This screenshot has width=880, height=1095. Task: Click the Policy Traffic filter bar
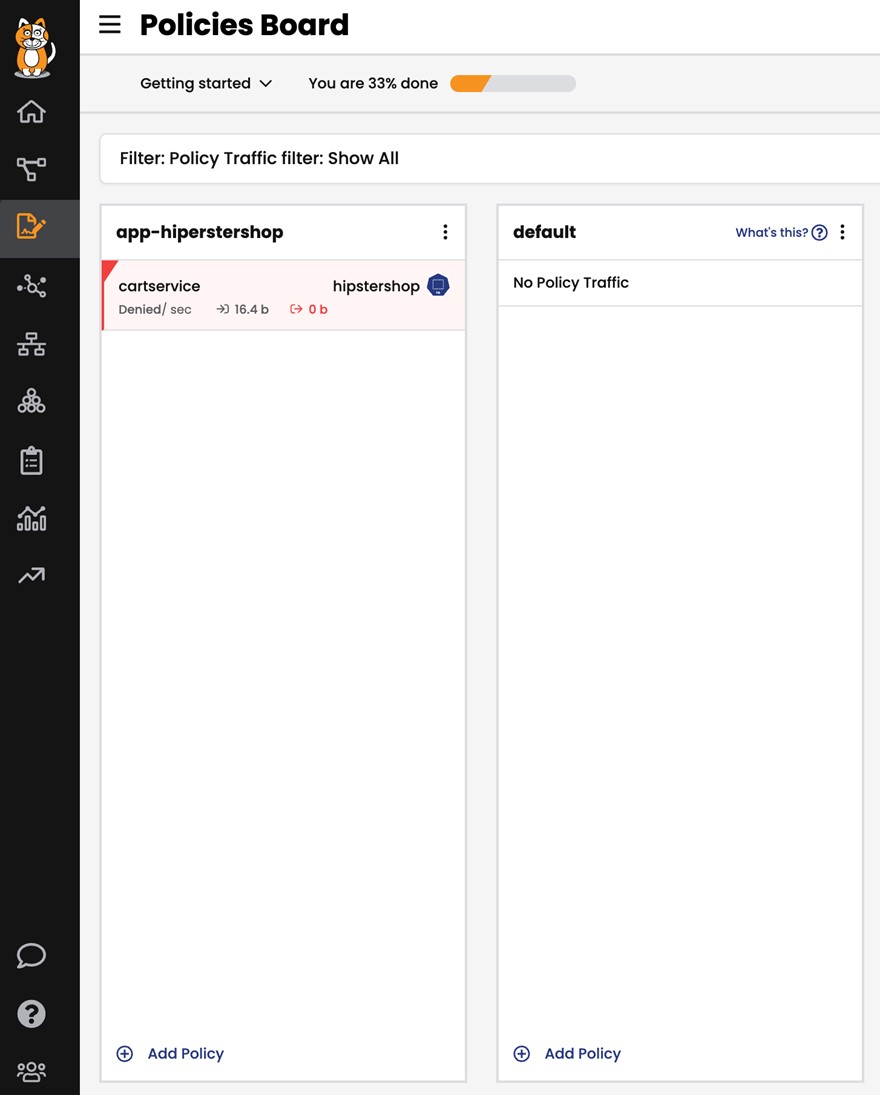coord(489,159)
